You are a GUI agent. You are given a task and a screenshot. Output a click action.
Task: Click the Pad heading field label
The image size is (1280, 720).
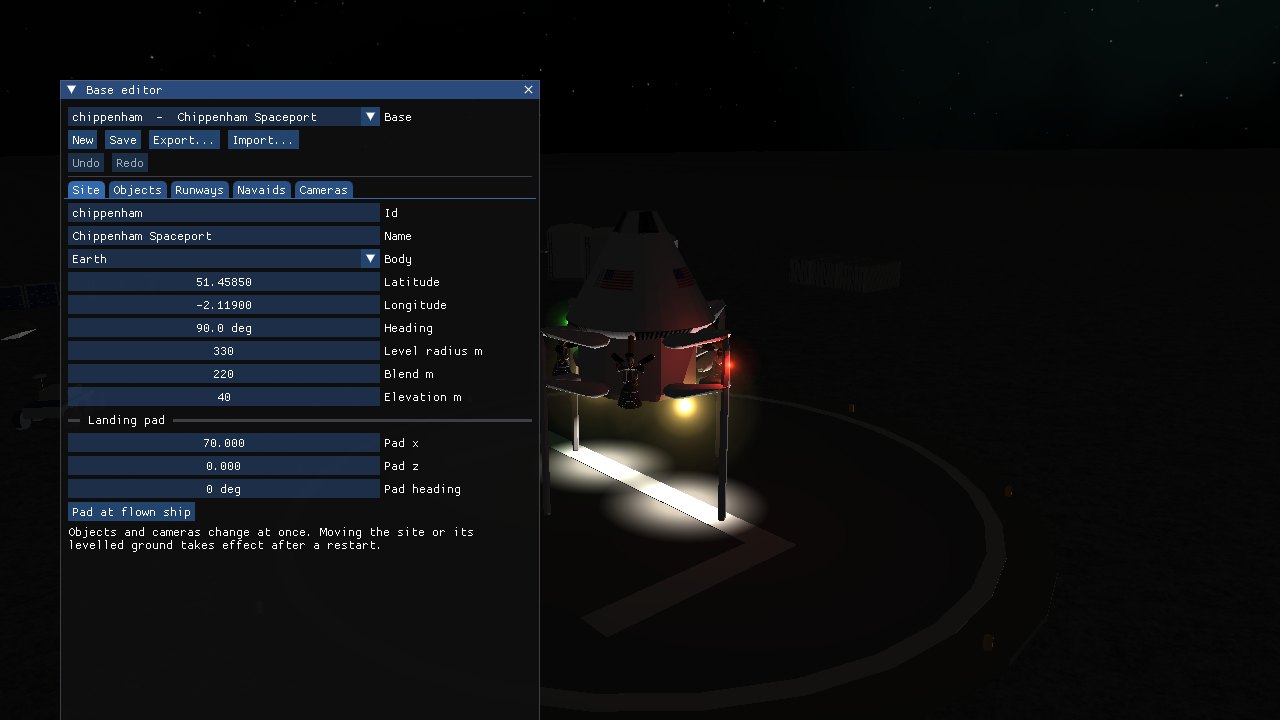coord(423,489)
